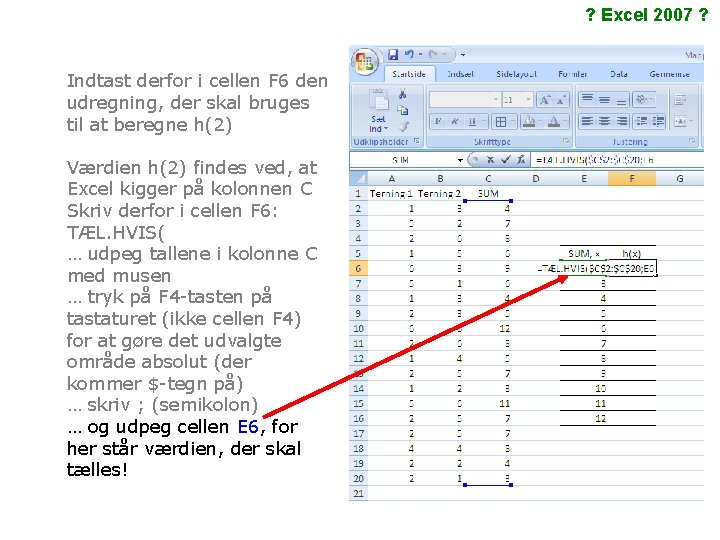Open the Customize Quick Access Toolbar arrow
The height and width of the screenshot is (540, 720).
(463, 55)
